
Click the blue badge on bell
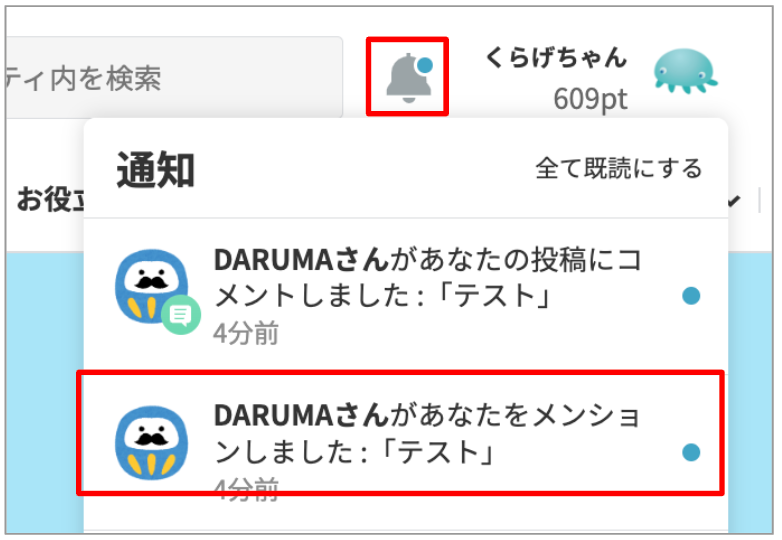(425, 65)
